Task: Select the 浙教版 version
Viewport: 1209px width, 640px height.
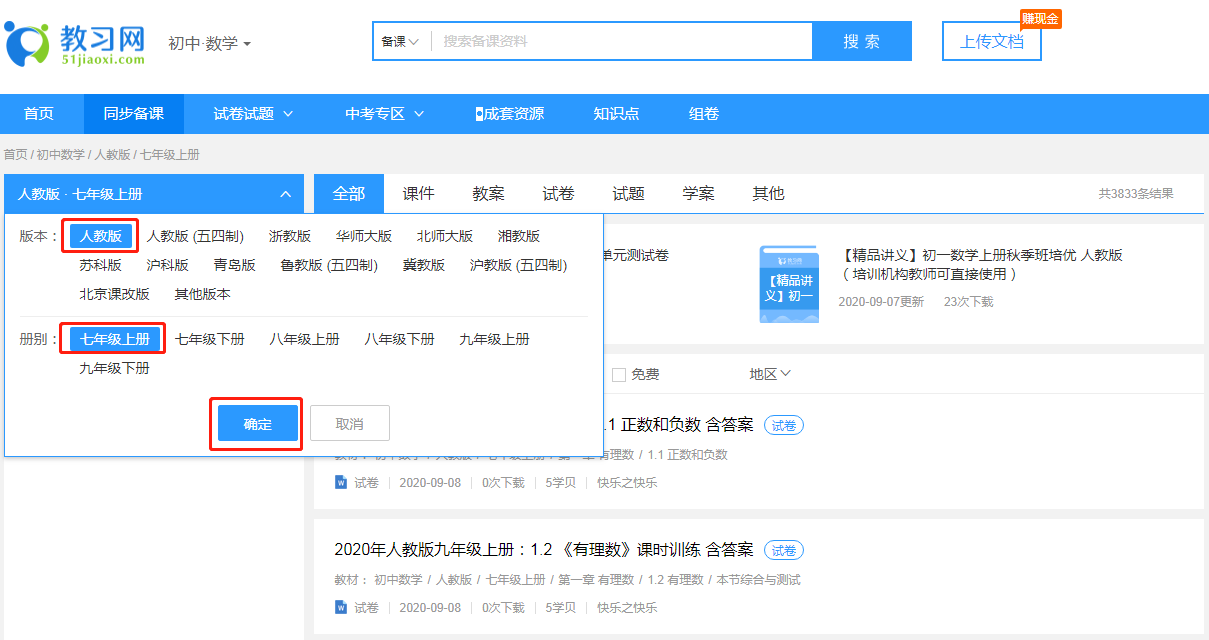Action: pos(290,237)
